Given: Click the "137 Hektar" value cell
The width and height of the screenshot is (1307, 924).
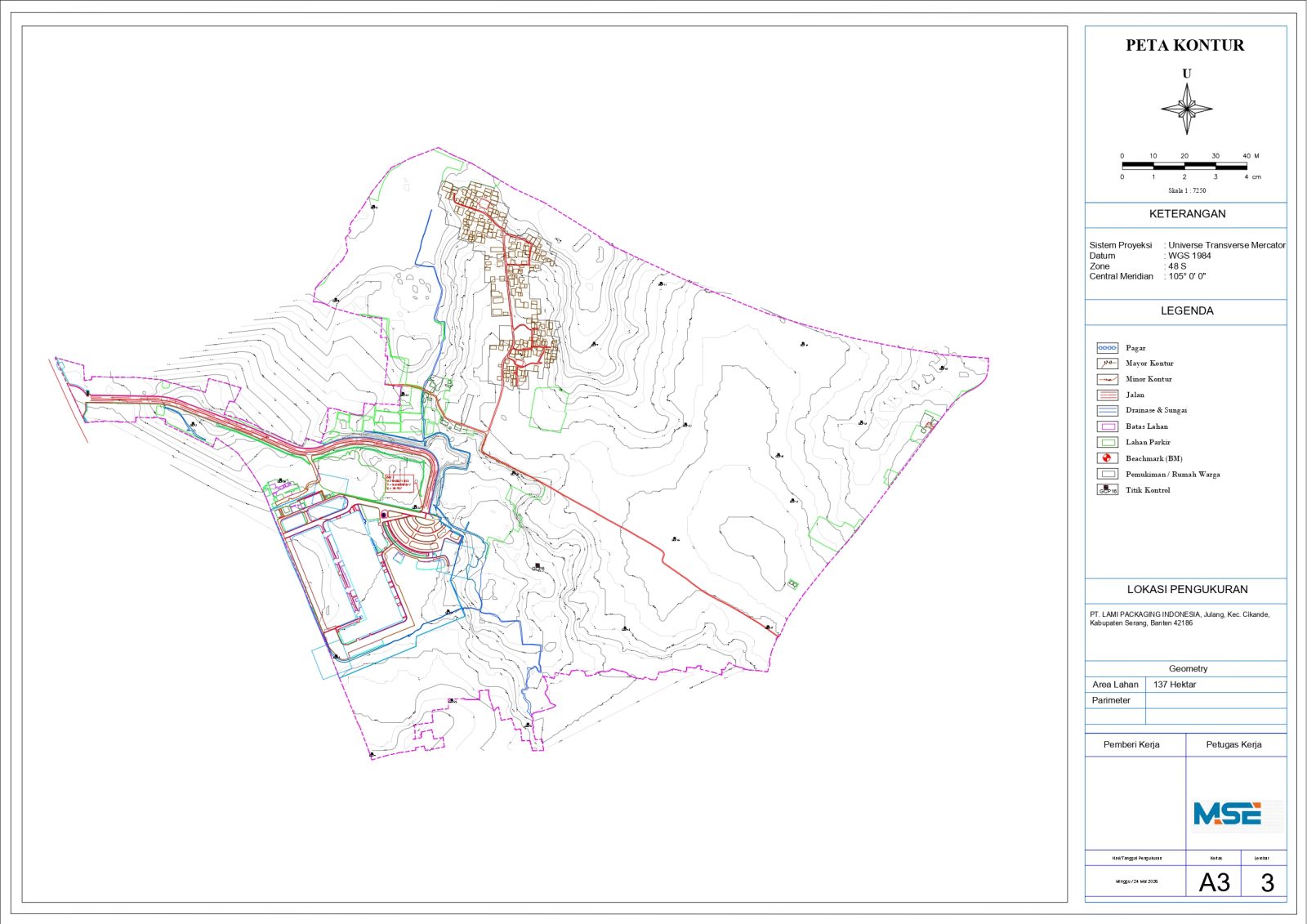Looking at the screenshot, I should point(1216,685).
